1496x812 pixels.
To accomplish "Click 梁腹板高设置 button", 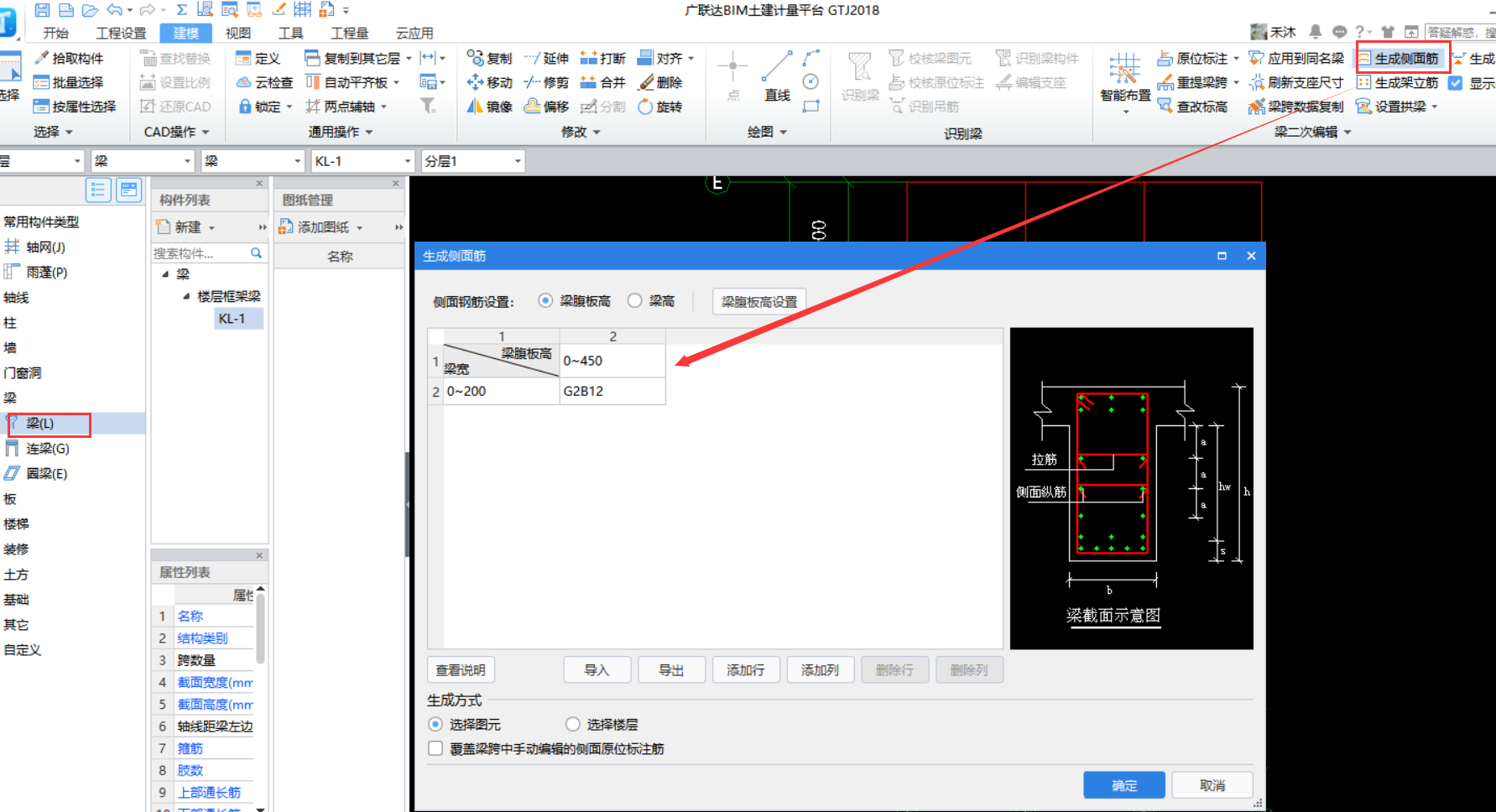I will [x=759, y=301].
